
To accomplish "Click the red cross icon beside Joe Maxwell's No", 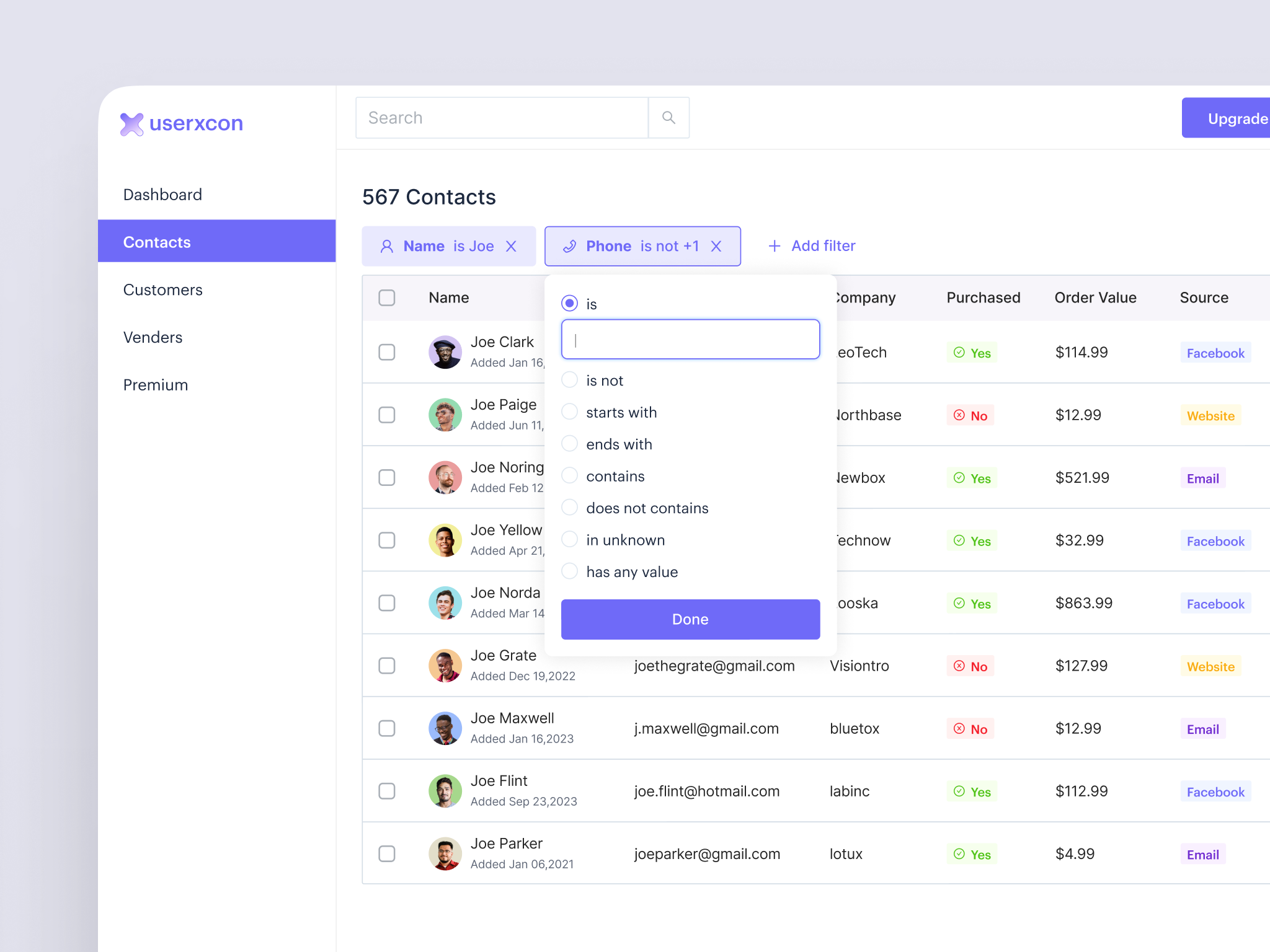I will (959, 729).
